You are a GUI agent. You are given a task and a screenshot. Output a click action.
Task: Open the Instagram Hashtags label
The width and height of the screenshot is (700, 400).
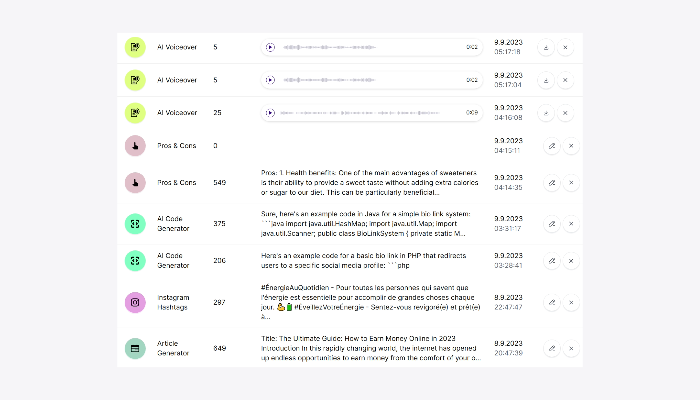pos(173,302)
